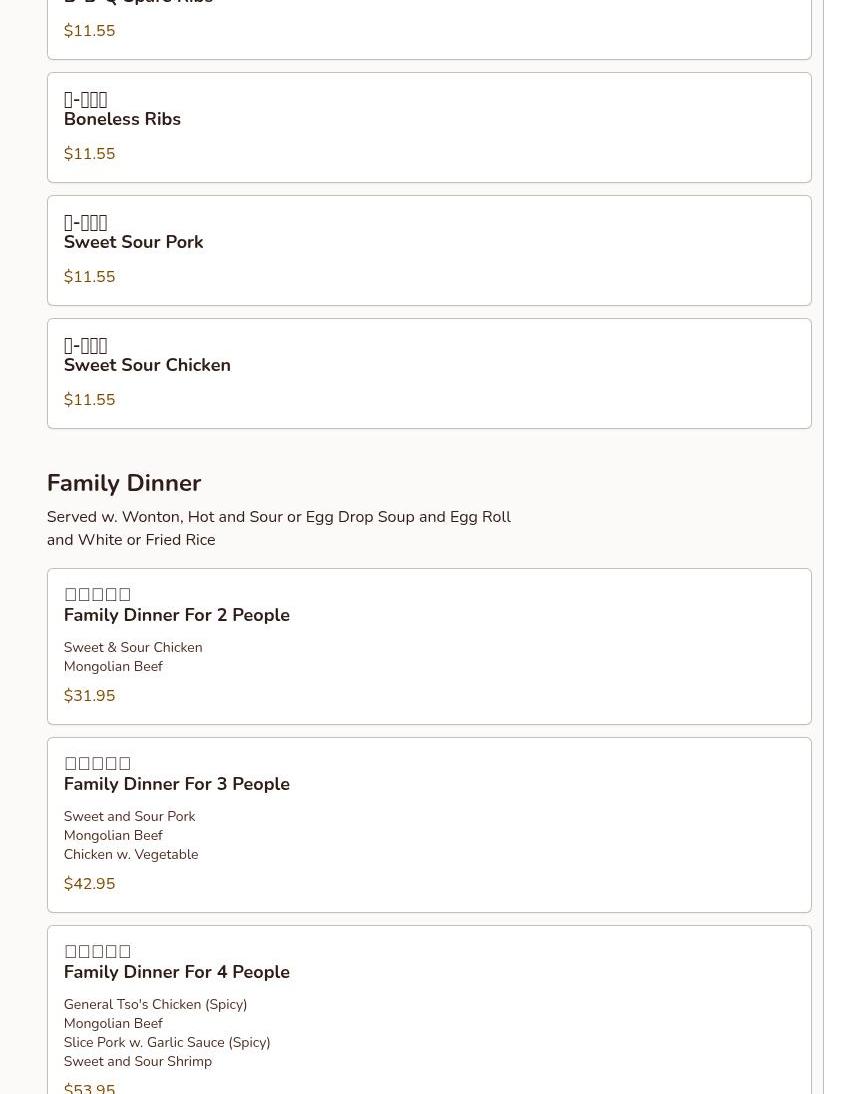
Task: Click the Sweet and Sour Shrimp line
Action: (x=138, y=1062)
